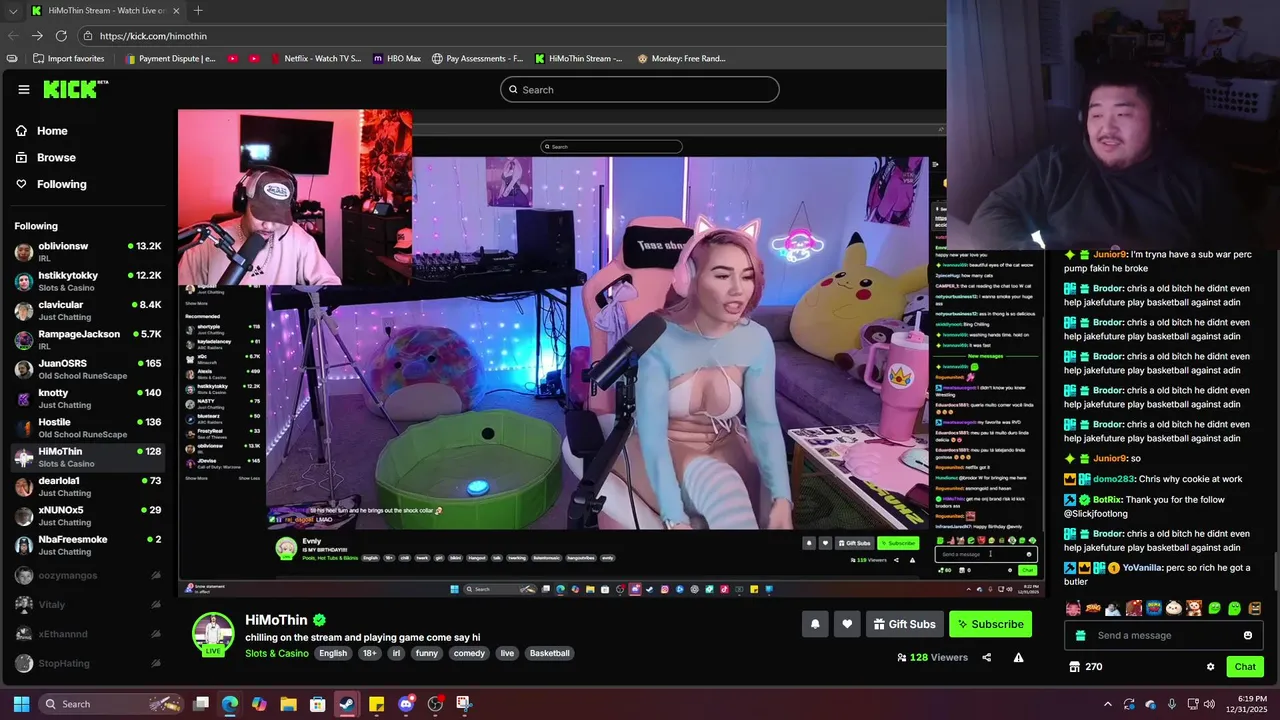Open OBS Studio from the taskbar
1280x720 pixels.
coord(435,704)
